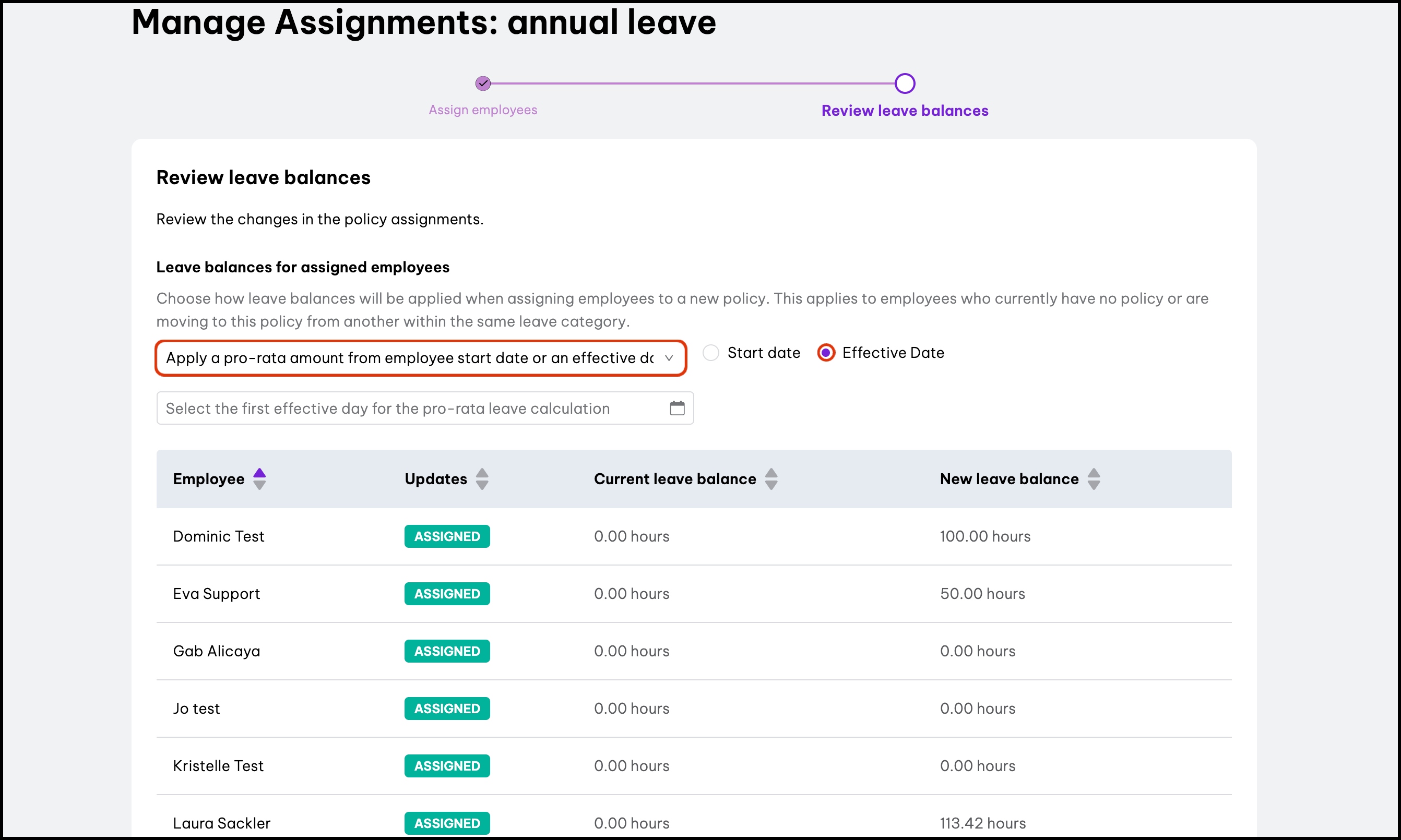Sort by Current leave balance arrows
Image resolution: width=1401 pixels, height=840 pixels.
click(771, 479)
